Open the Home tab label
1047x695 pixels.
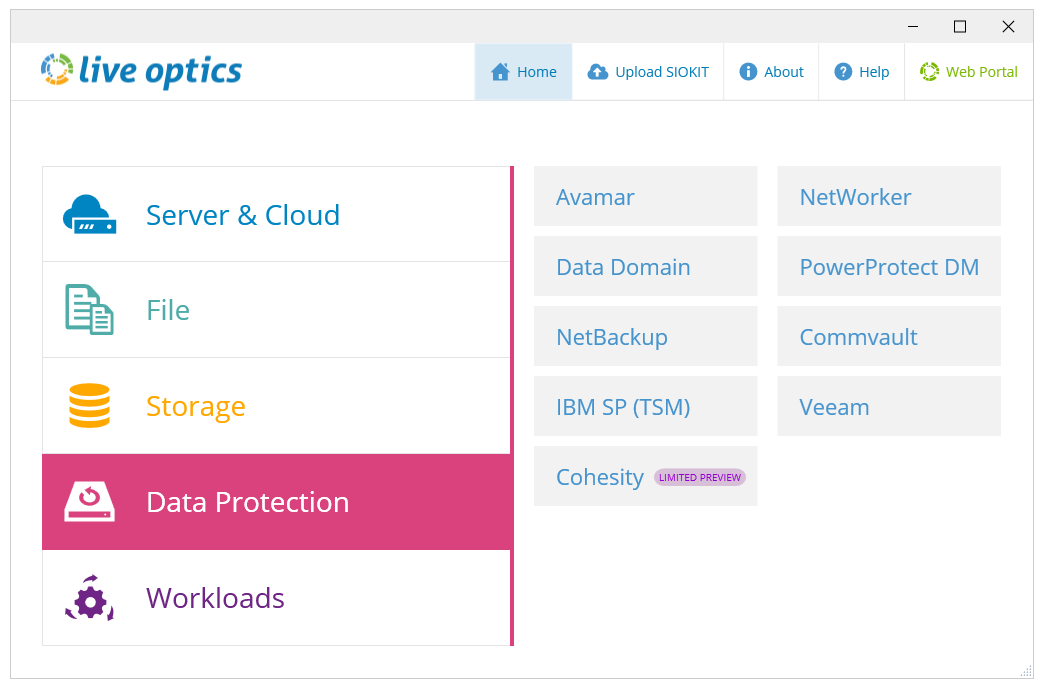[x=537, y=72]
